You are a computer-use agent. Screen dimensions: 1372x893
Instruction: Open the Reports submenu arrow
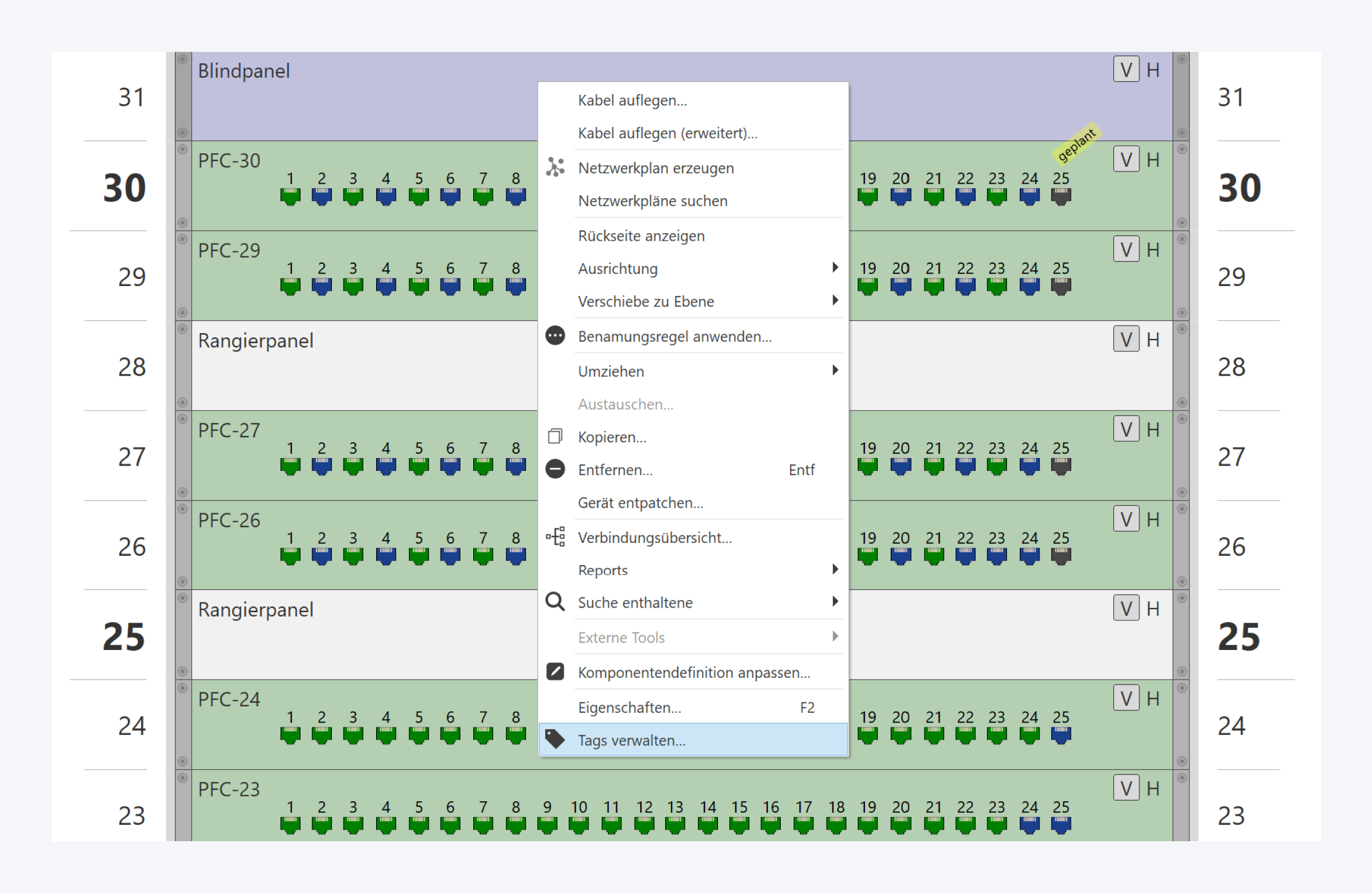[835, 569]
